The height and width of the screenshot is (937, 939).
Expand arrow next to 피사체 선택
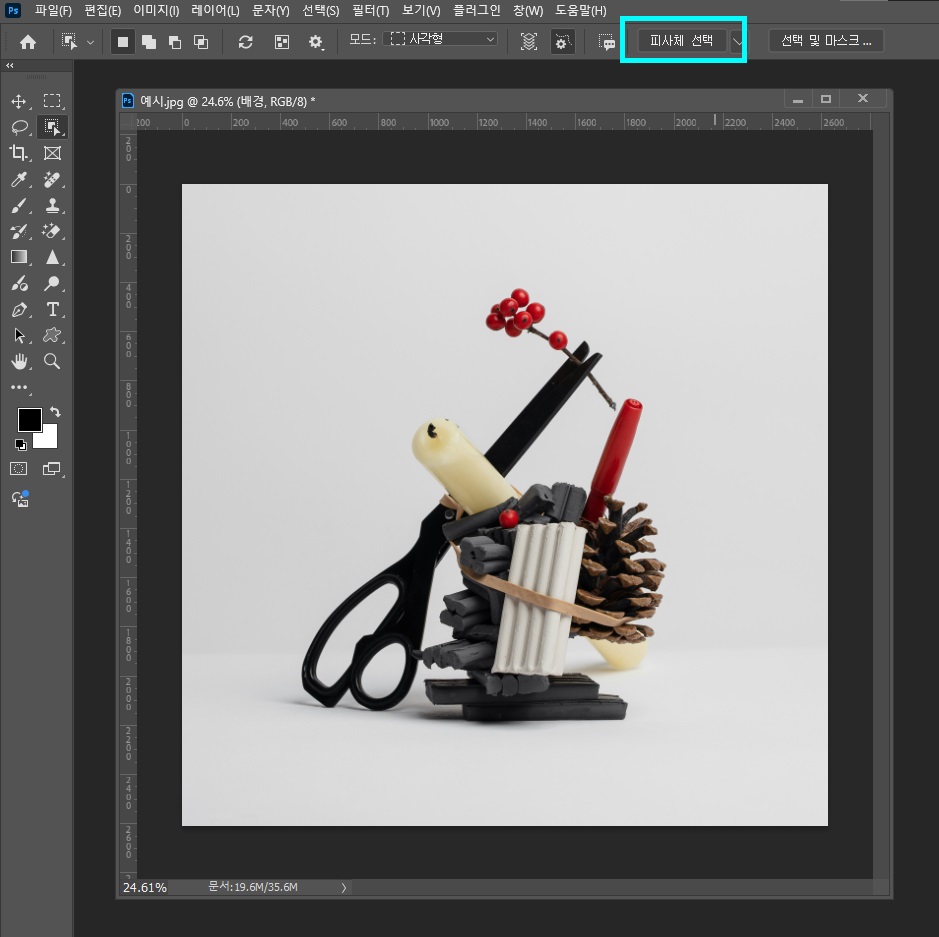pyautogui.click(x=737, y=41)
